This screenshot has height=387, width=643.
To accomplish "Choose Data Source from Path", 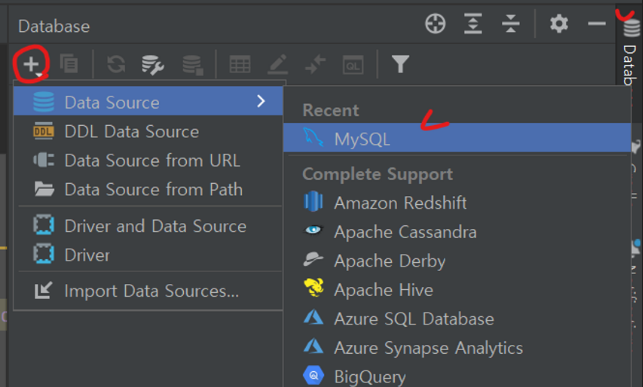I will pyautogui.click(x=148, y=189).
